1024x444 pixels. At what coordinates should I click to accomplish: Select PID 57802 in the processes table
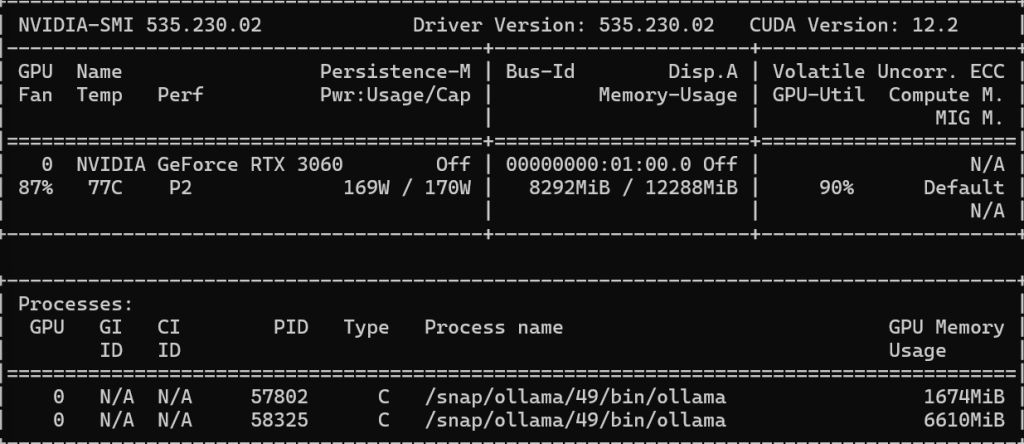click(x=280, y=397)
